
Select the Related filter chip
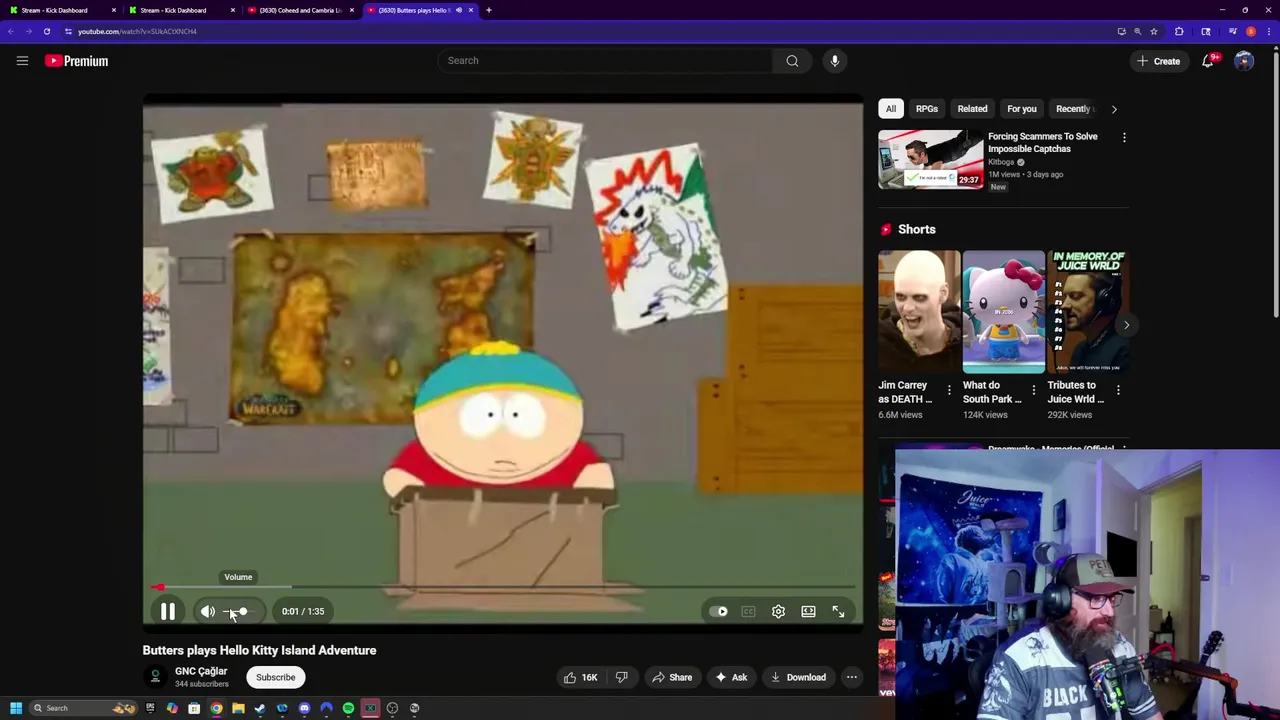972,109
